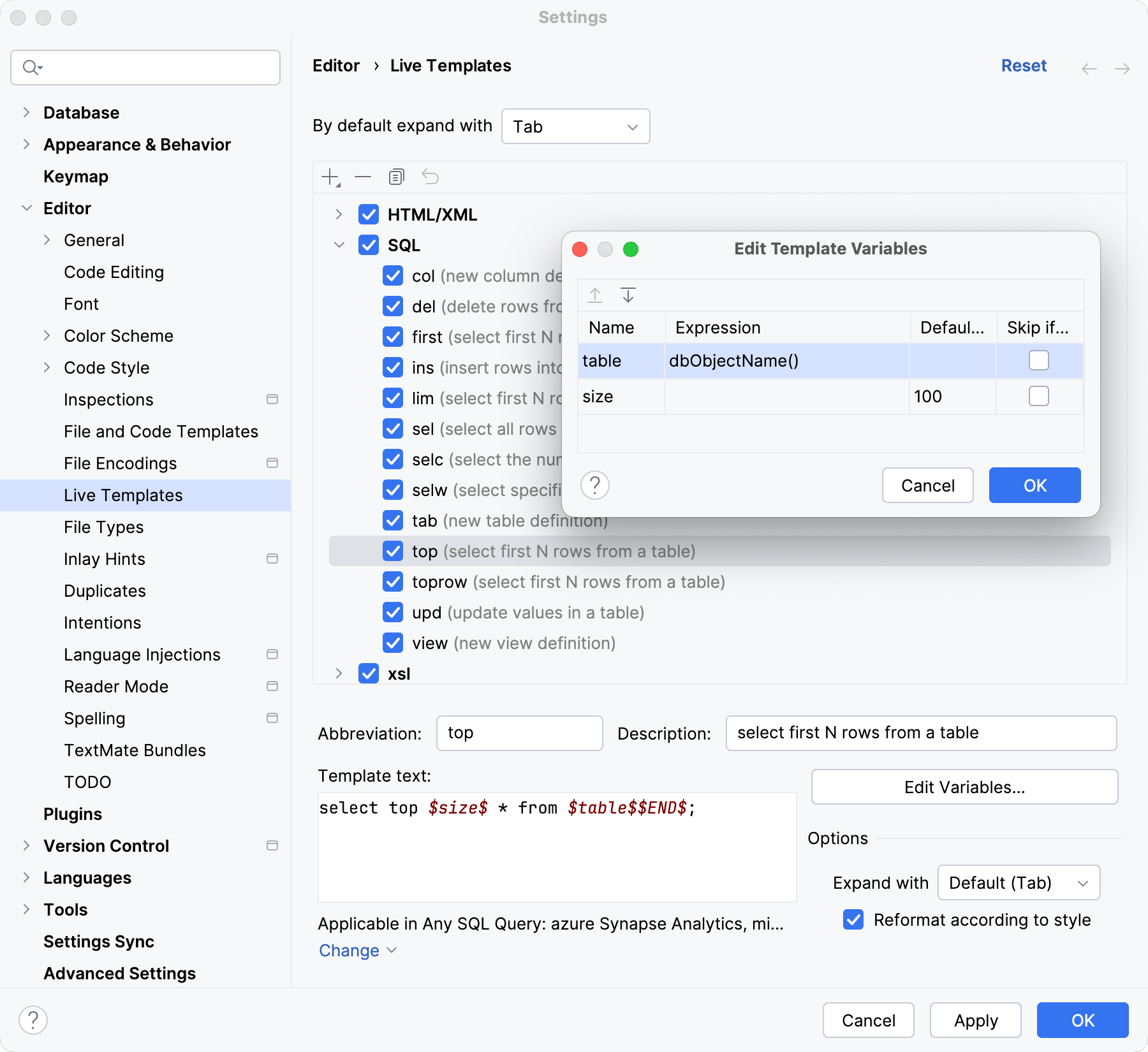The image size is (1148, 1052).
Task: Enable Skip if... for the table variable
Action: [1038, 360]
